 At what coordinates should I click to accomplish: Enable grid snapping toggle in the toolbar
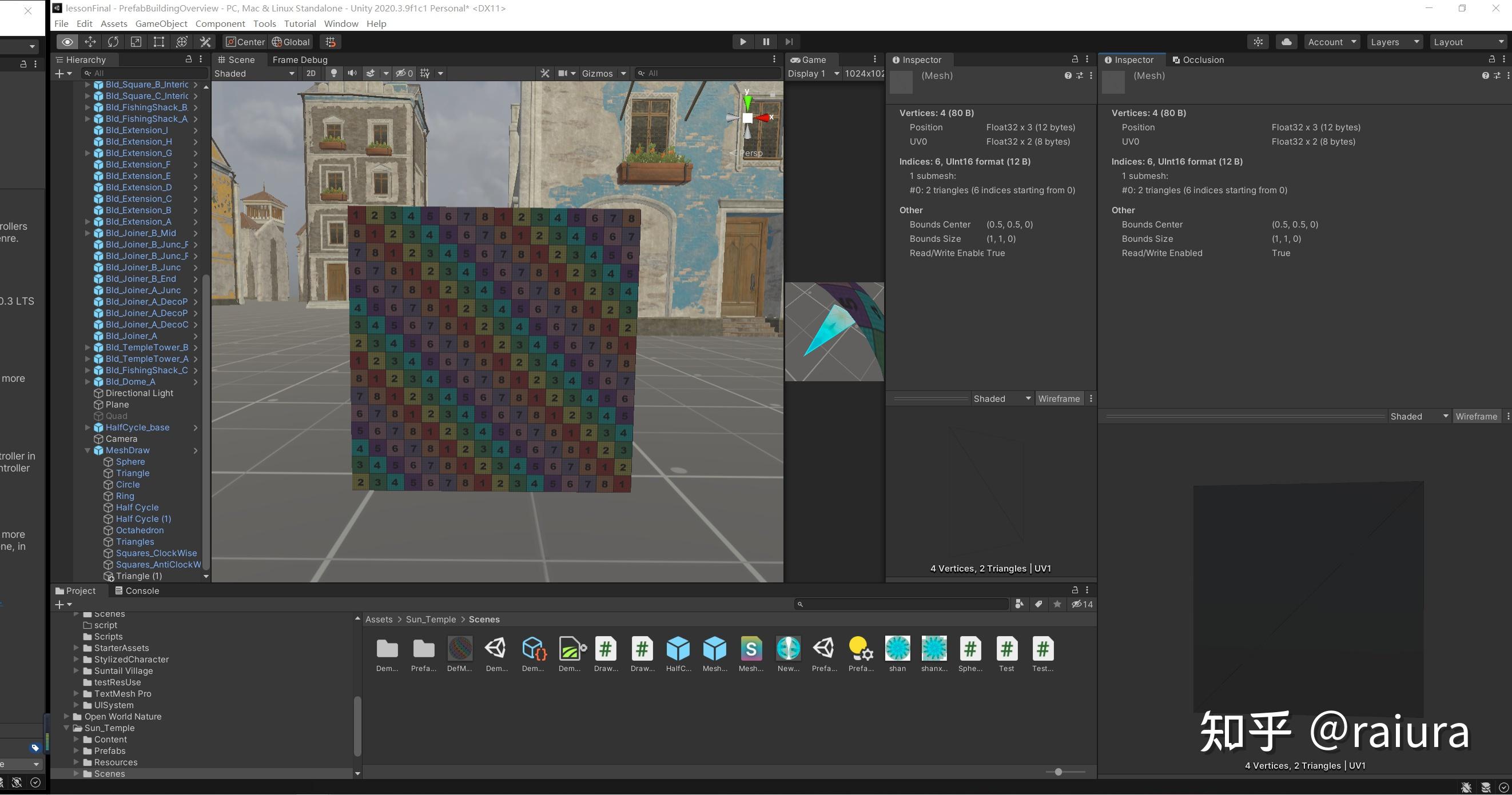(331, 42)
